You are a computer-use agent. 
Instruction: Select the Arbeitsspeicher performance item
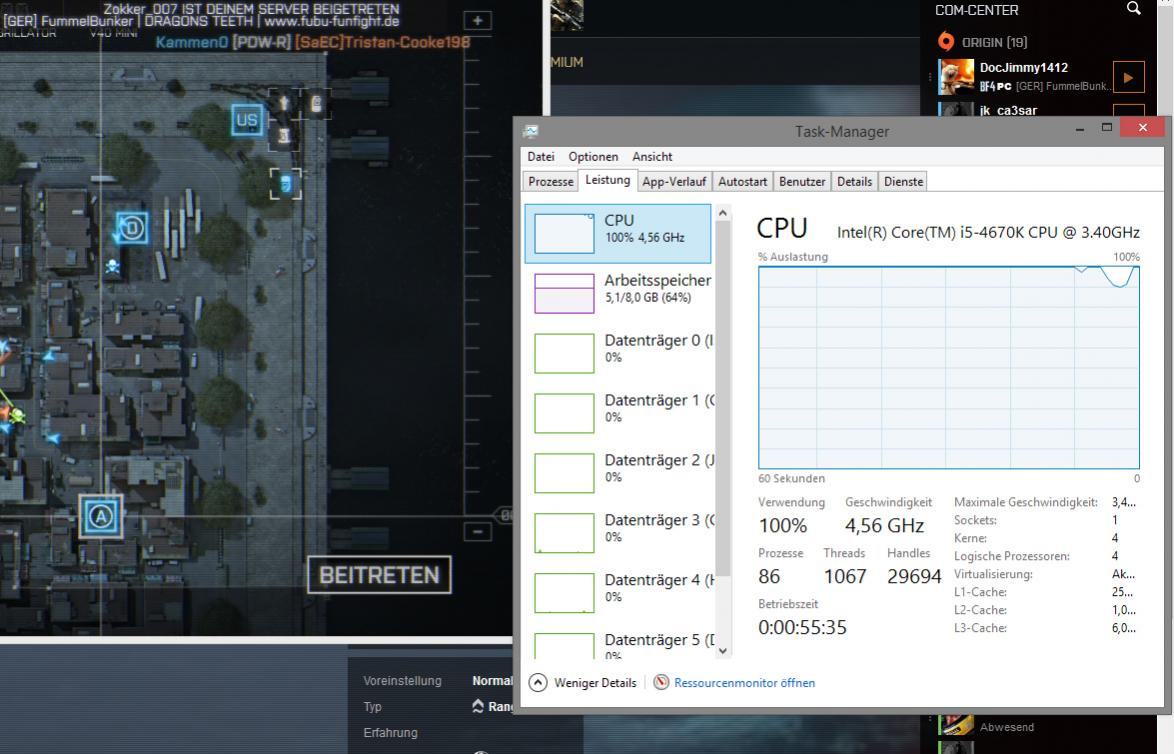click(x=618, y=293)
